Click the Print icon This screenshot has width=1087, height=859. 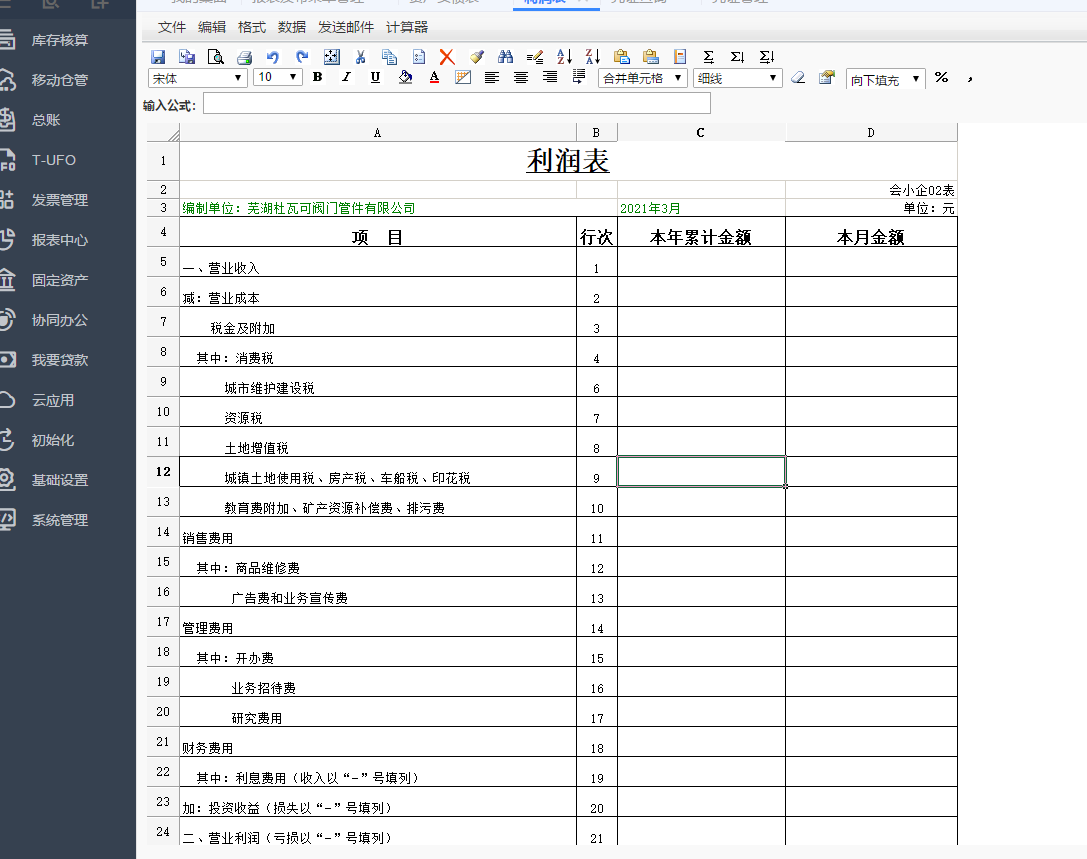245,57
